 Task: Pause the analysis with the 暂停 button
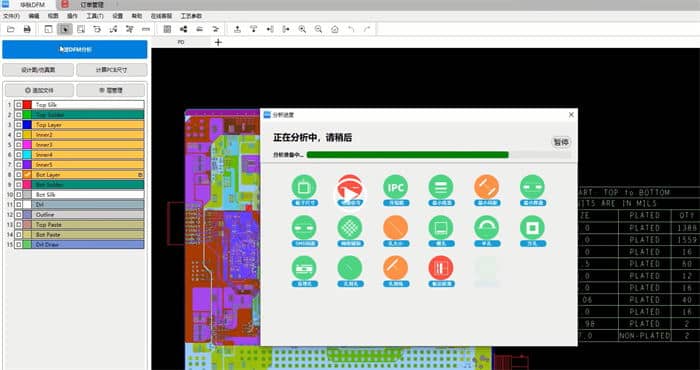(x=562, y=142)
